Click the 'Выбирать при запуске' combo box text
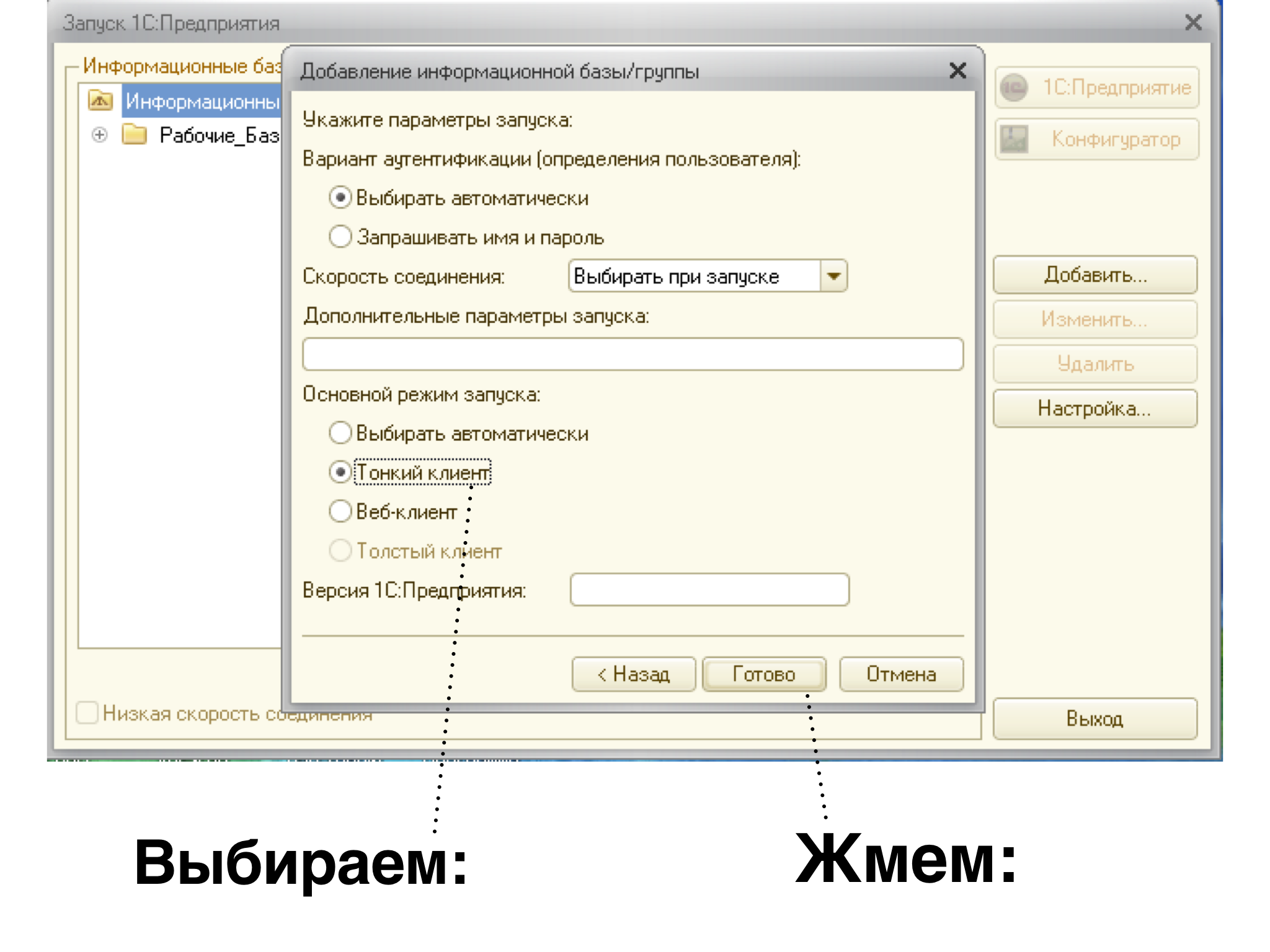 pyautogui.click(x=676, y=276)
